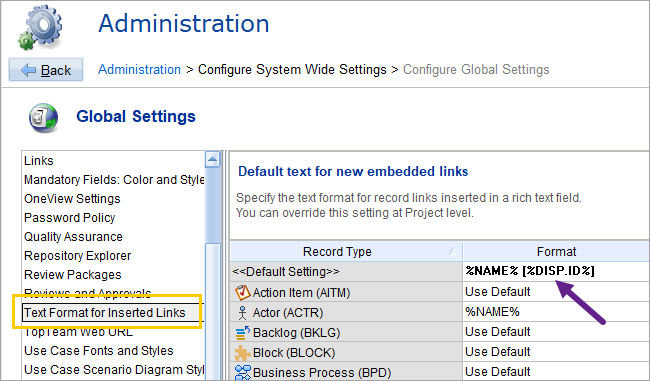Click the Action Item clipboard icon
This screenshot has height=381, width=650.
(243, 292)
